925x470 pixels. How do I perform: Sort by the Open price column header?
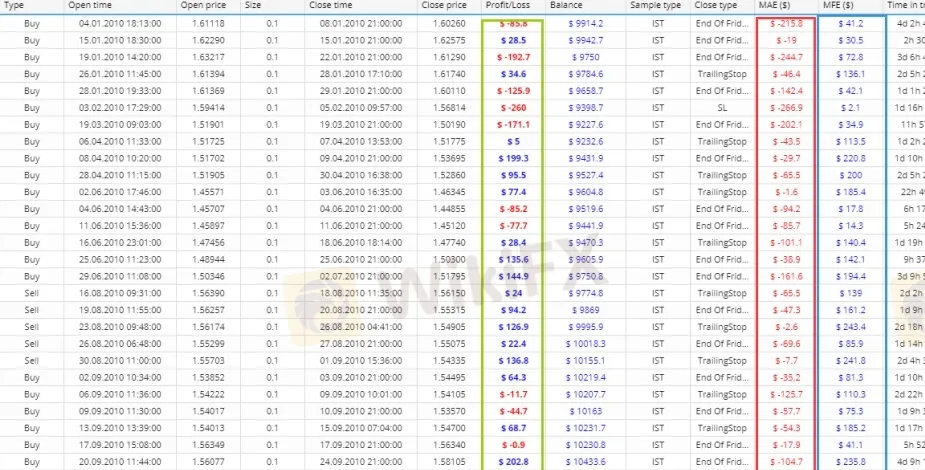(202, 5)
